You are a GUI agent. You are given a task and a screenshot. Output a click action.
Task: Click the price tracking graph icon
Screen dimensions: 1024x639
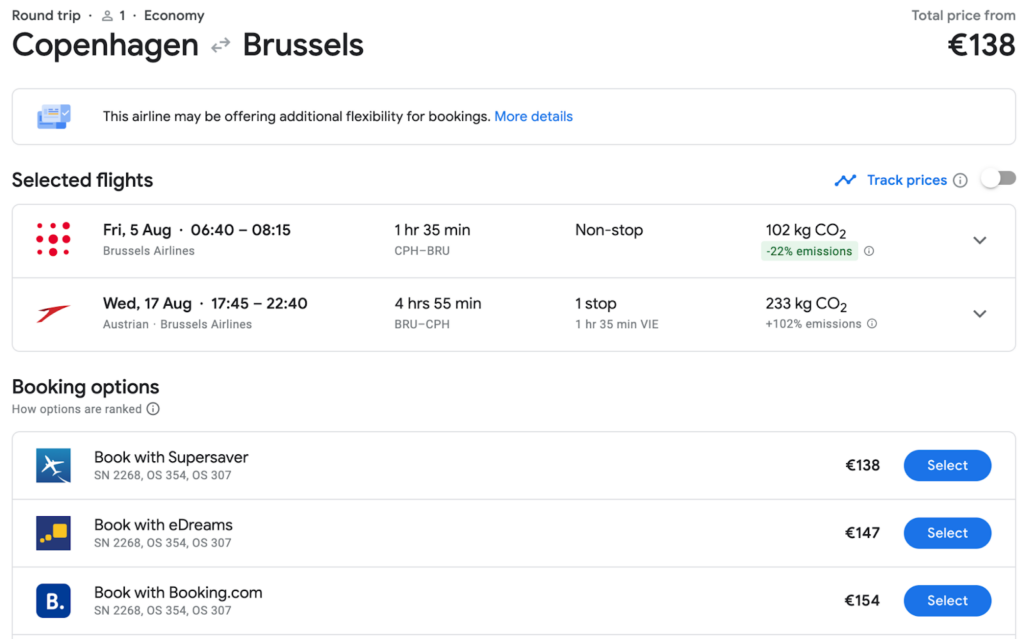pyautogui.click(x=846, y=181)
